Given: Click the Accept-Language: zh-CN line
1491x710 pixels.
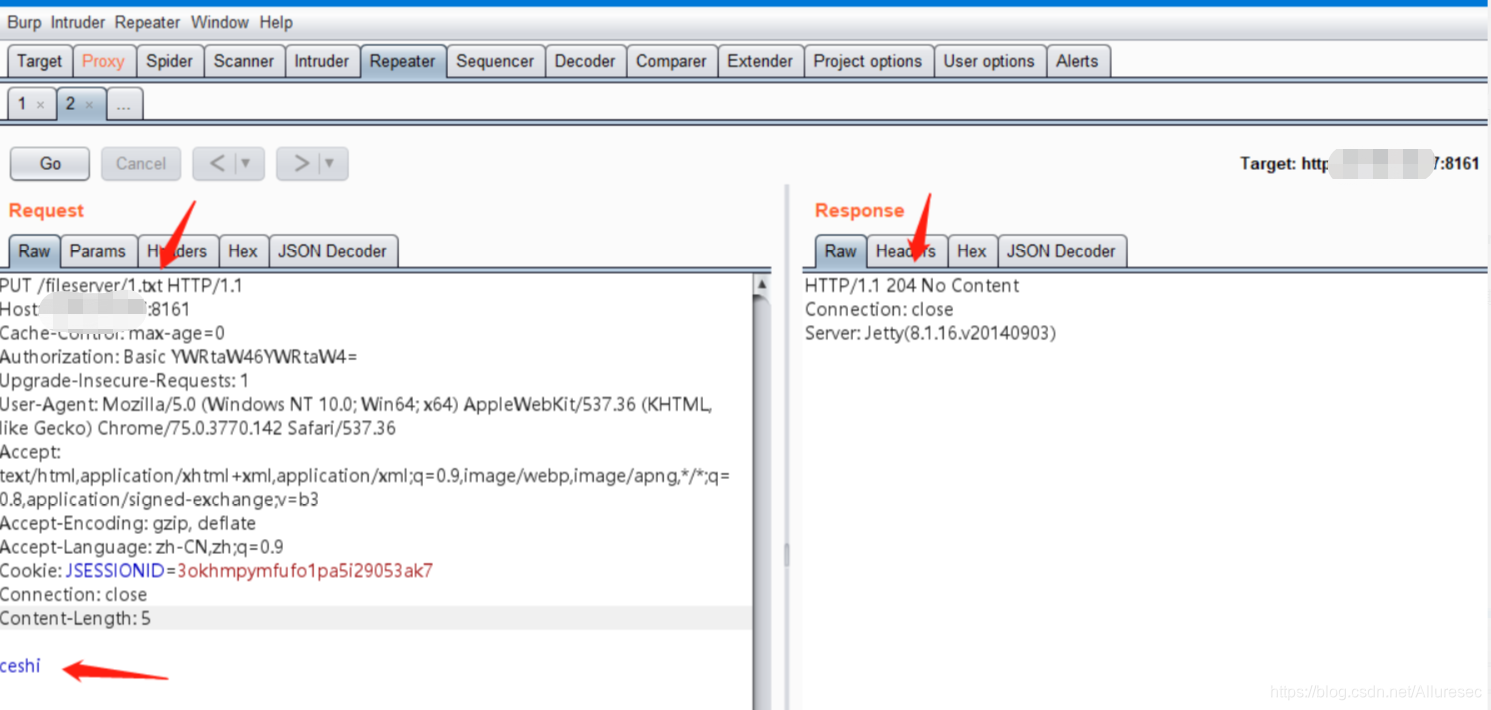Looking at the screenshot, I should pos(142,547).
